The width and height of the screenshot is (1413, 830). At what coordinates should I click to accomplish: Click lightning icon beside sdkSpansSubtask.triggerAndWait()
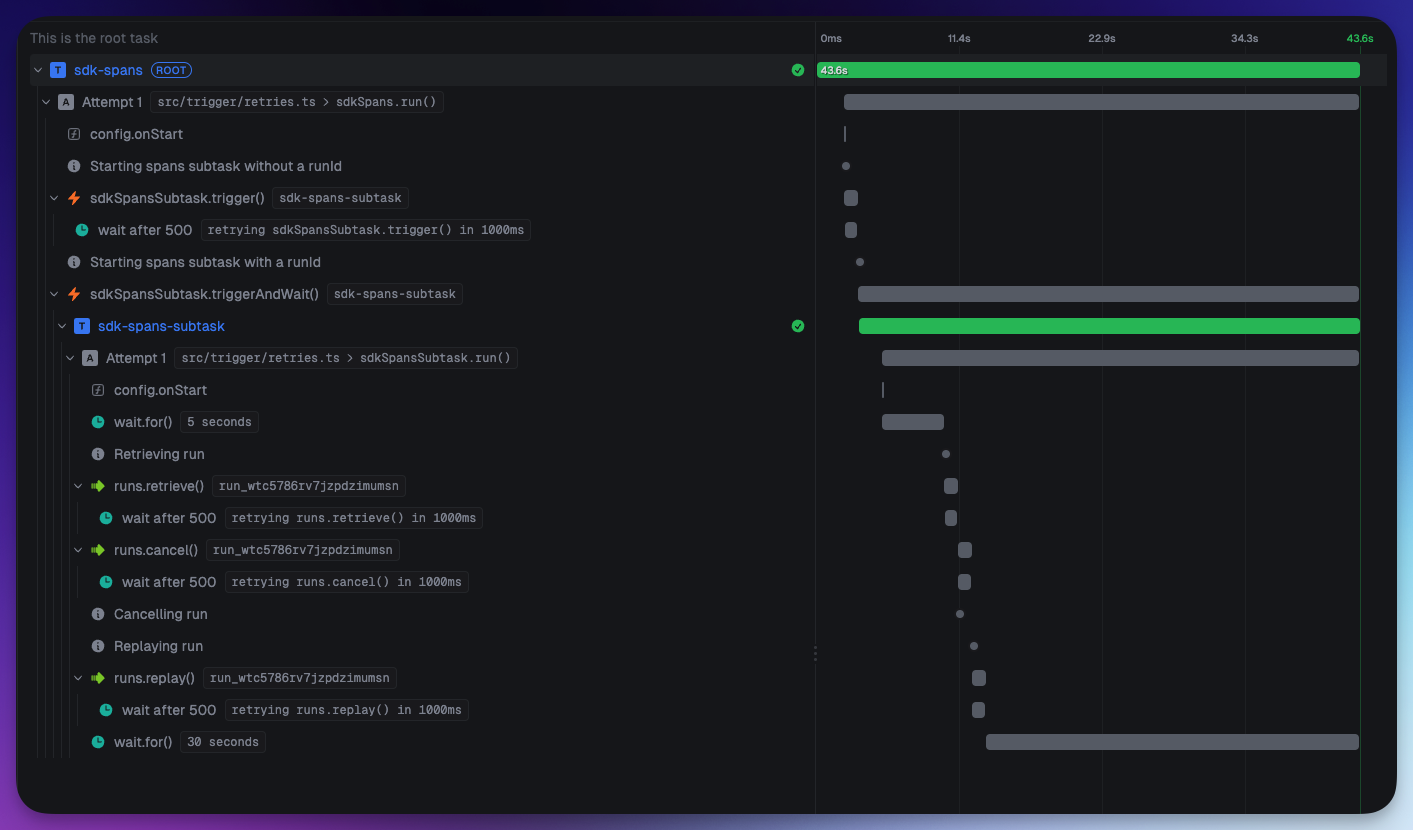(74, 294)
